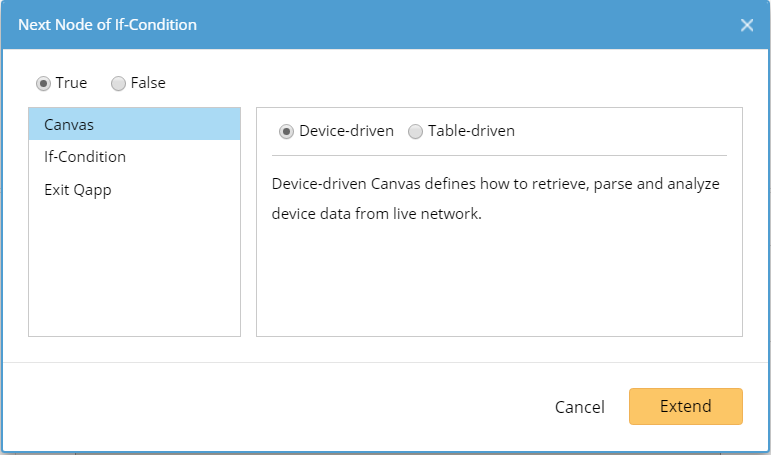Screen dimensions: 771x455
Task: Close the Next Node dialog with X
Action: [x=747, y=25]
